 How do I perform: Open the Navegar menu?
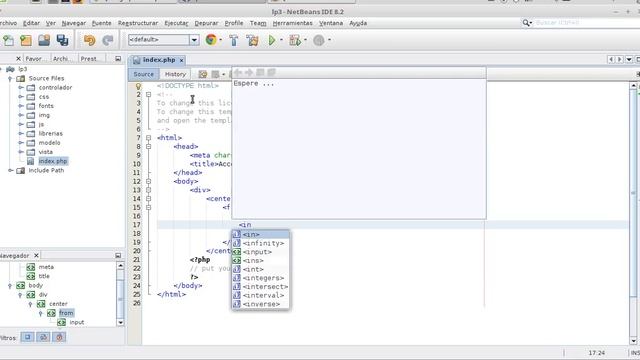(73, 23)
